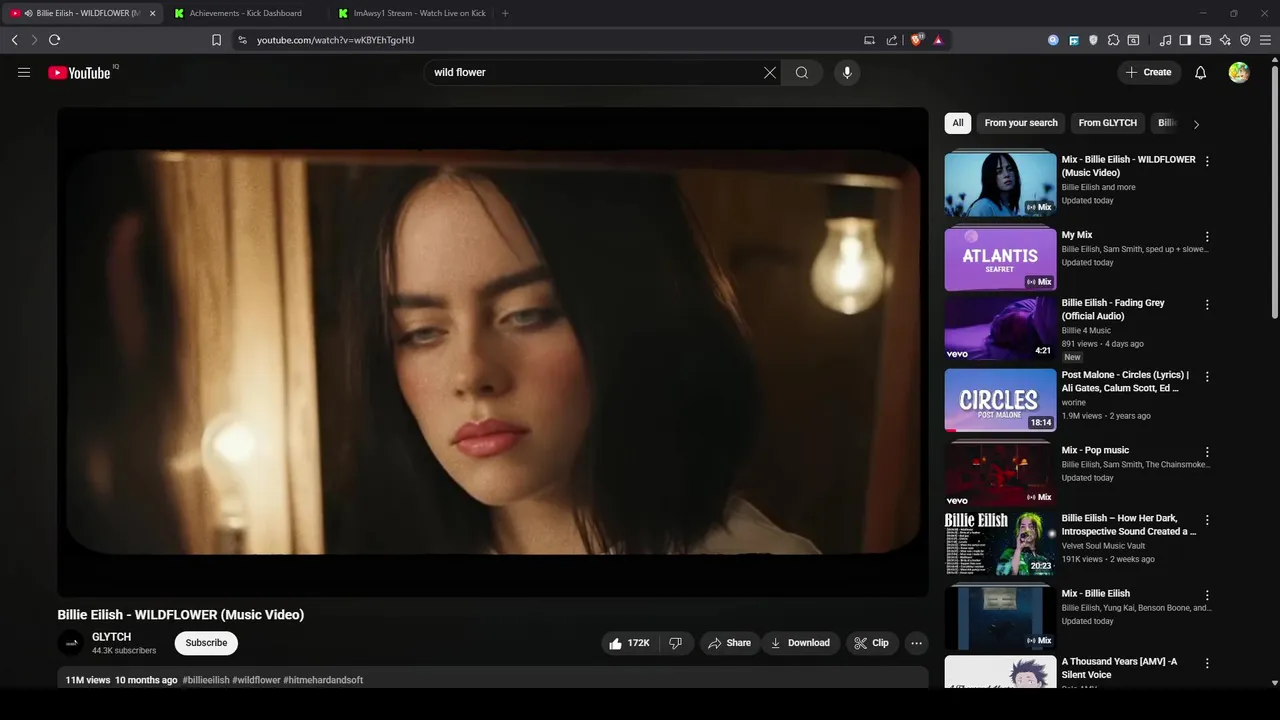Screen dimensions: 1280x720
Task: Open options for A Thousand Years AMV
Action: pyautogui.click(x=1207, y=663)
